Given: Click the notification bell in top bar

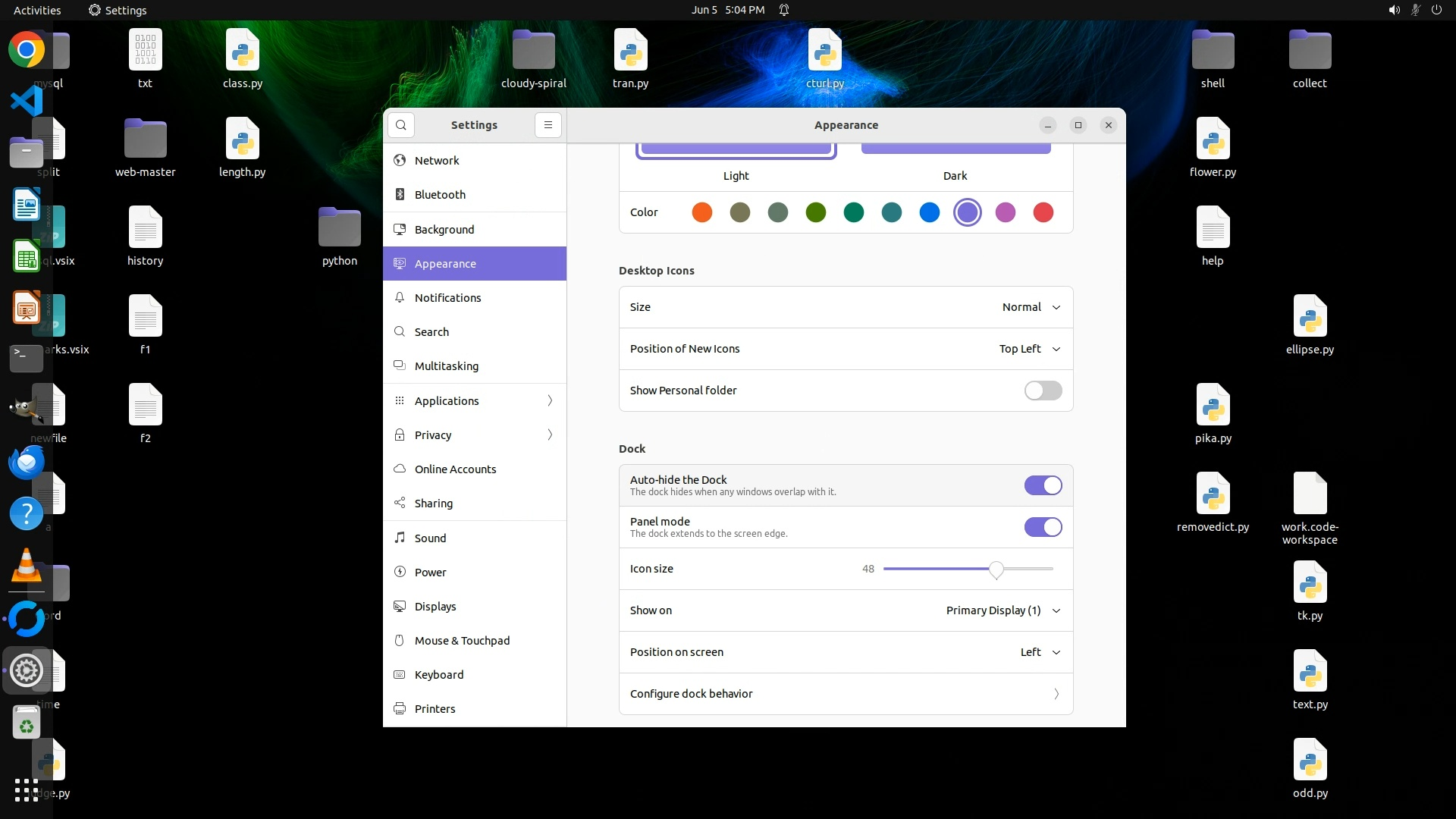Looking at the screenshot, I should tap(784, 10).
